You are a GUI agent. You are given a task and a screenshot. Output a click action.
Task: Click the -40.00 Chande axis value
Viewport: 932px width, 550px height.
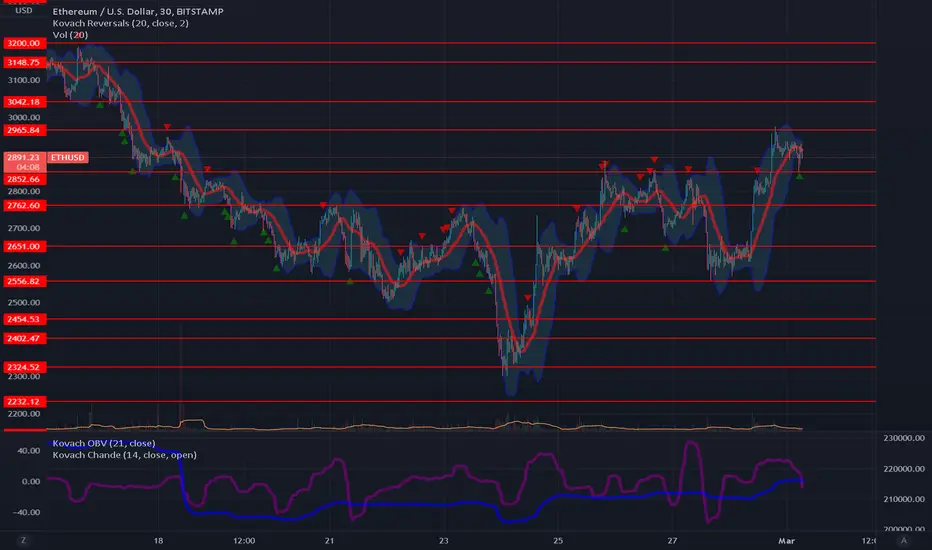[27, 512]
